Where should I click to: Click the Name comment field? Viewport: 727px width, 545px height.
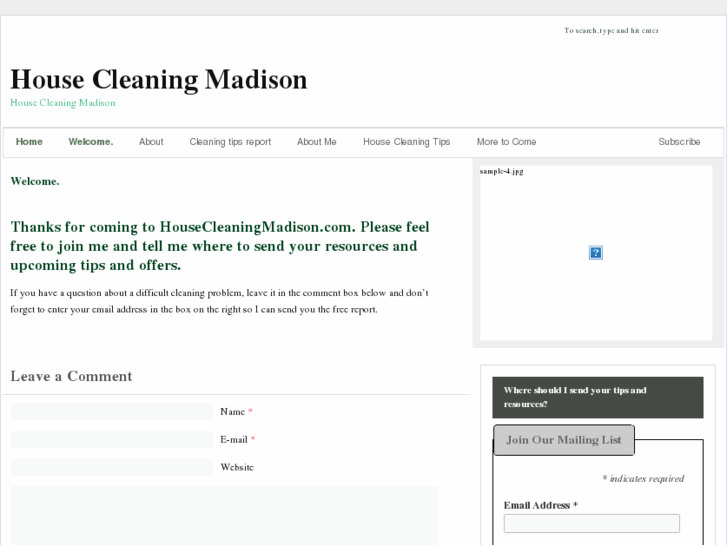point(112,411)
